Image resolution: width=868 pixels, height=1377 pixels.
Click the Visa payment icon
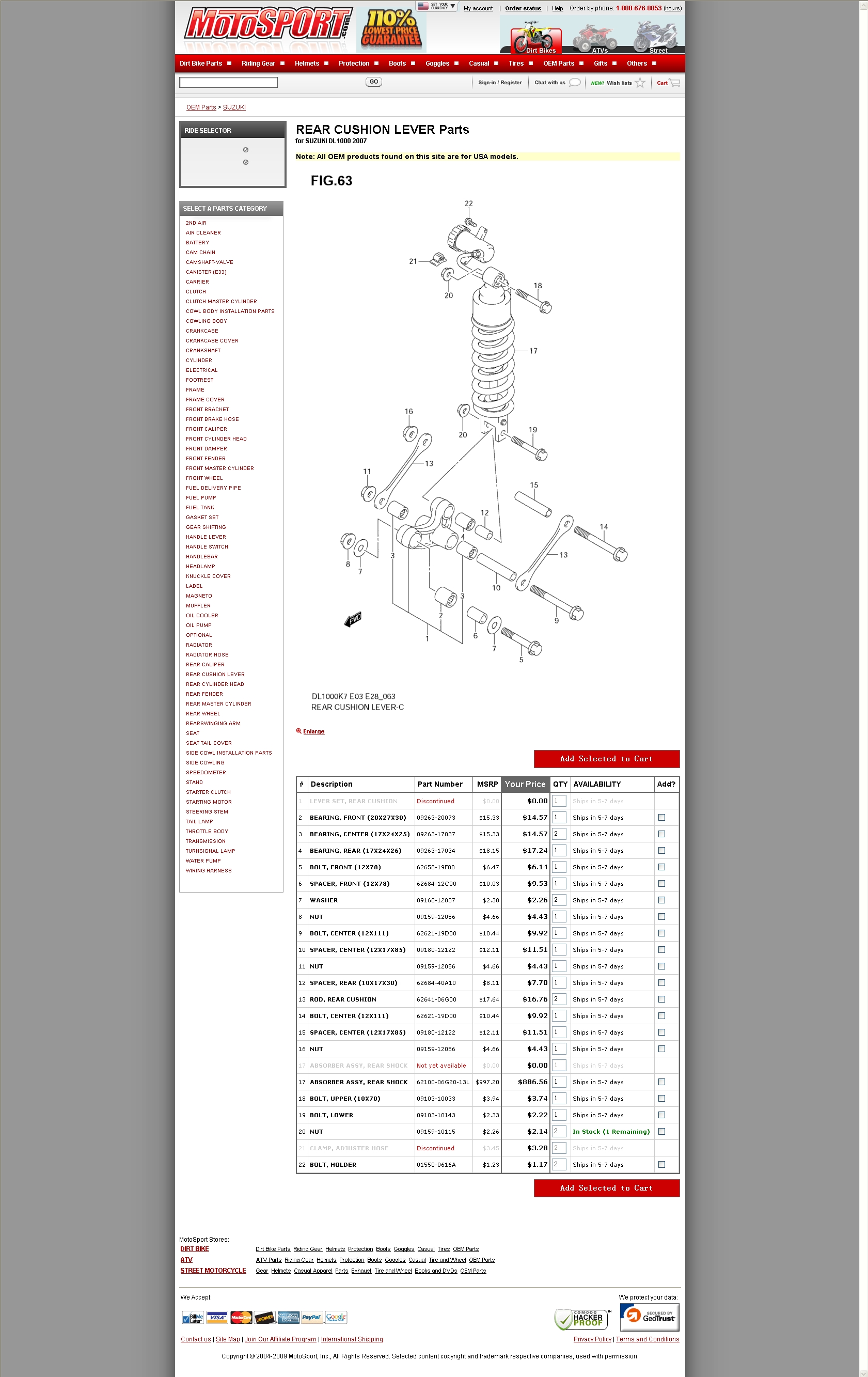(217, 1318)
